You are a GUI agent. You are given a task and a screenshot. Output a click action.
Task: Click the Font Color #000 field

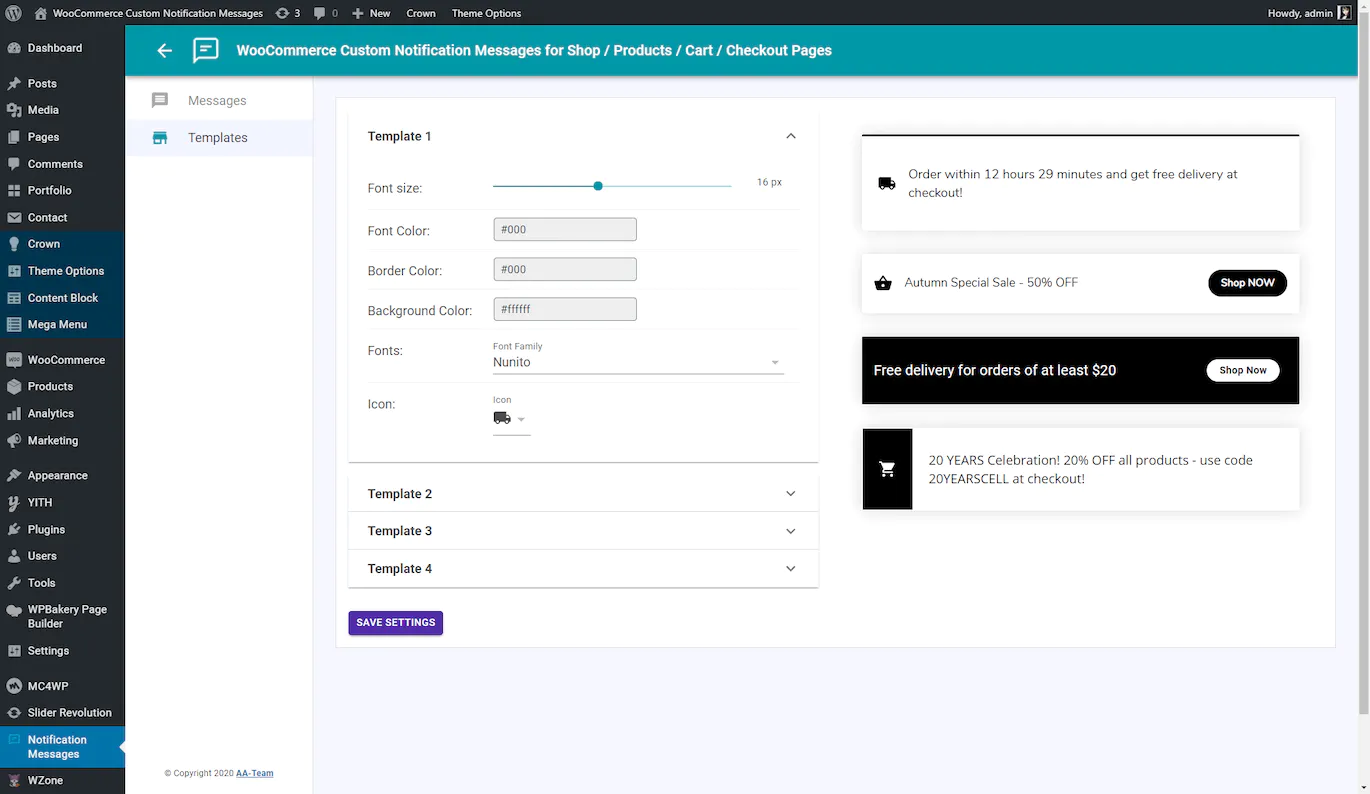(565, 229)
